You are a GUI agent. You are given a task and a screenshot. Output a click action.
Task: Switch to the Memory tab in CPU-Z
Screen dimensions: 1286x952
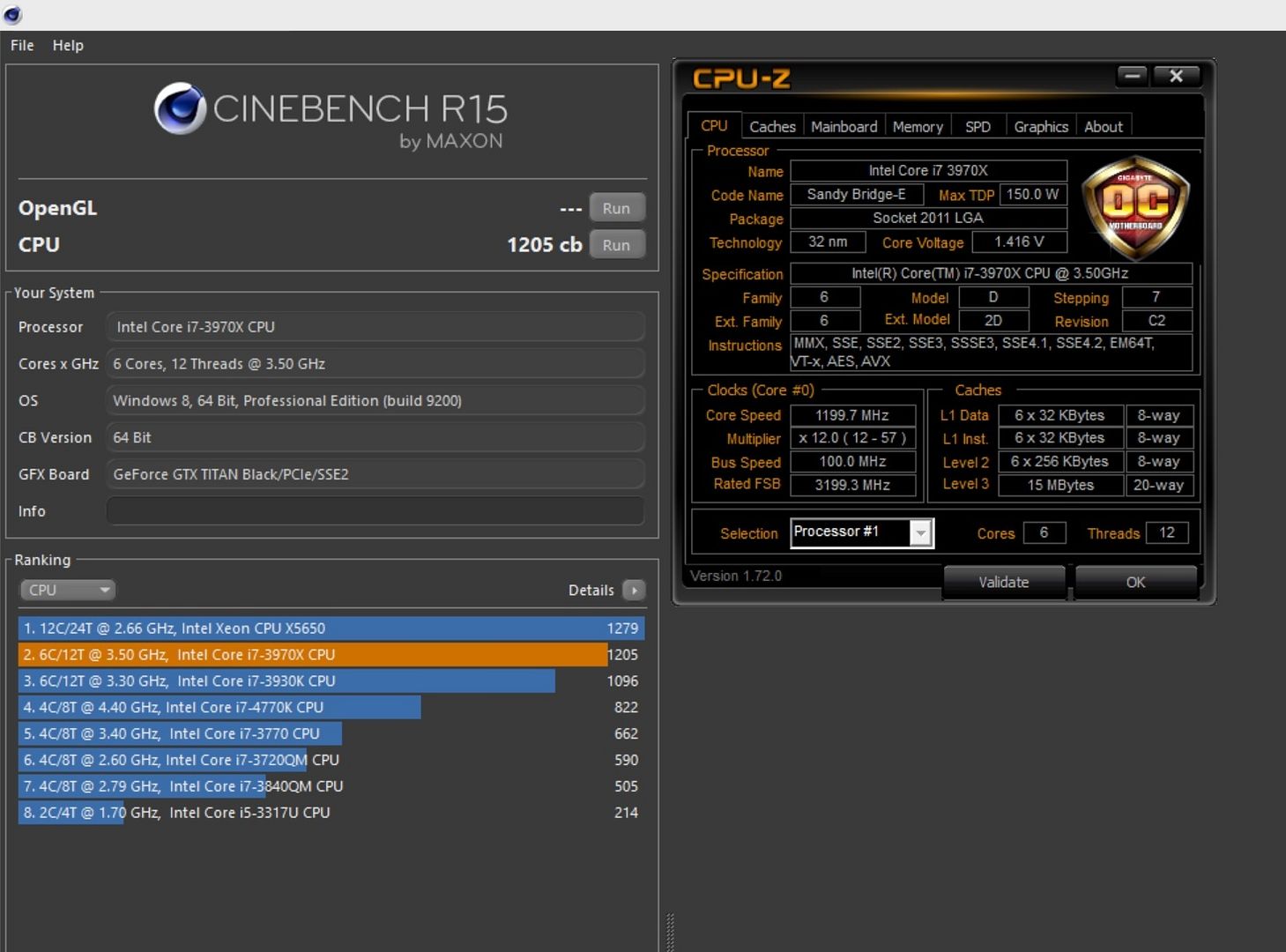click(918, 127)
